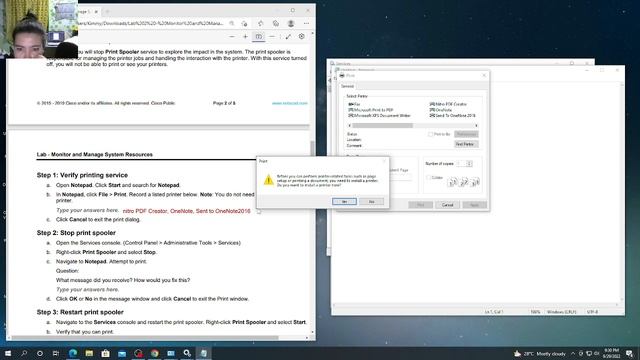
Task: Open the browser collections icon
Action: pos(276,23)
